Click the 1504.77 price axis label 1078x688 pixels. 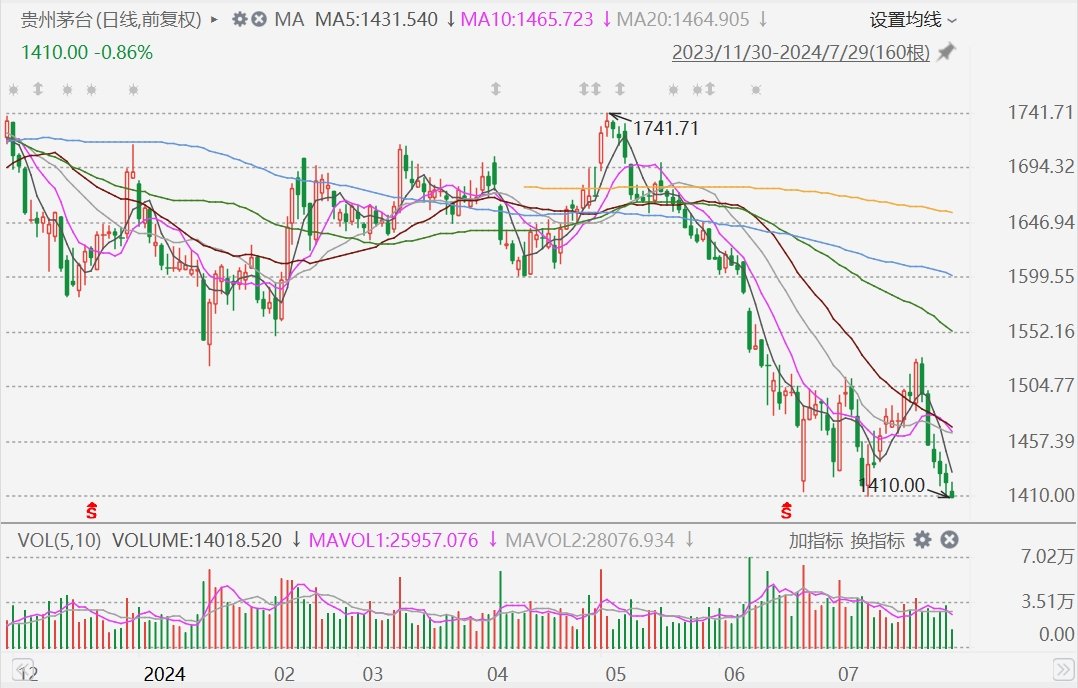pos(1040,385)
